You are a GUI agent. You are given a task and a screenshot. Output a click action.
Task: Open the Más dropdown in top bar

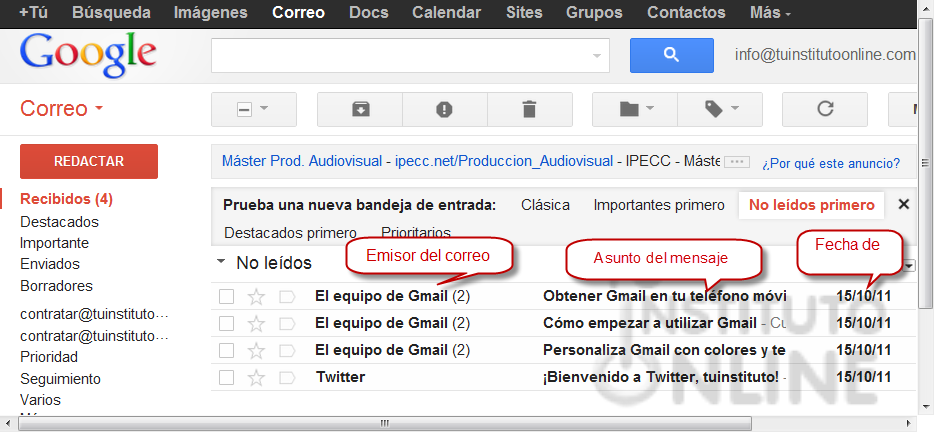[x=771, y=13]
